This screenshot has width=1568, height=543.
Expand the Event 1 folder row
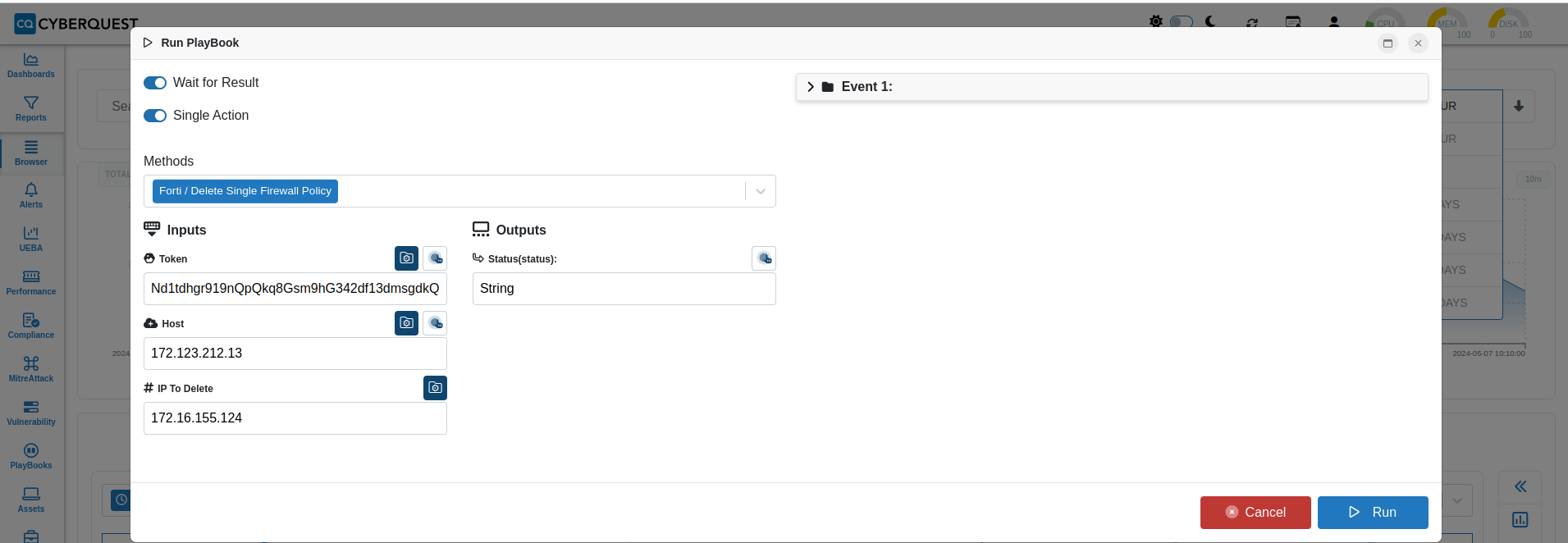(1112, 87)
